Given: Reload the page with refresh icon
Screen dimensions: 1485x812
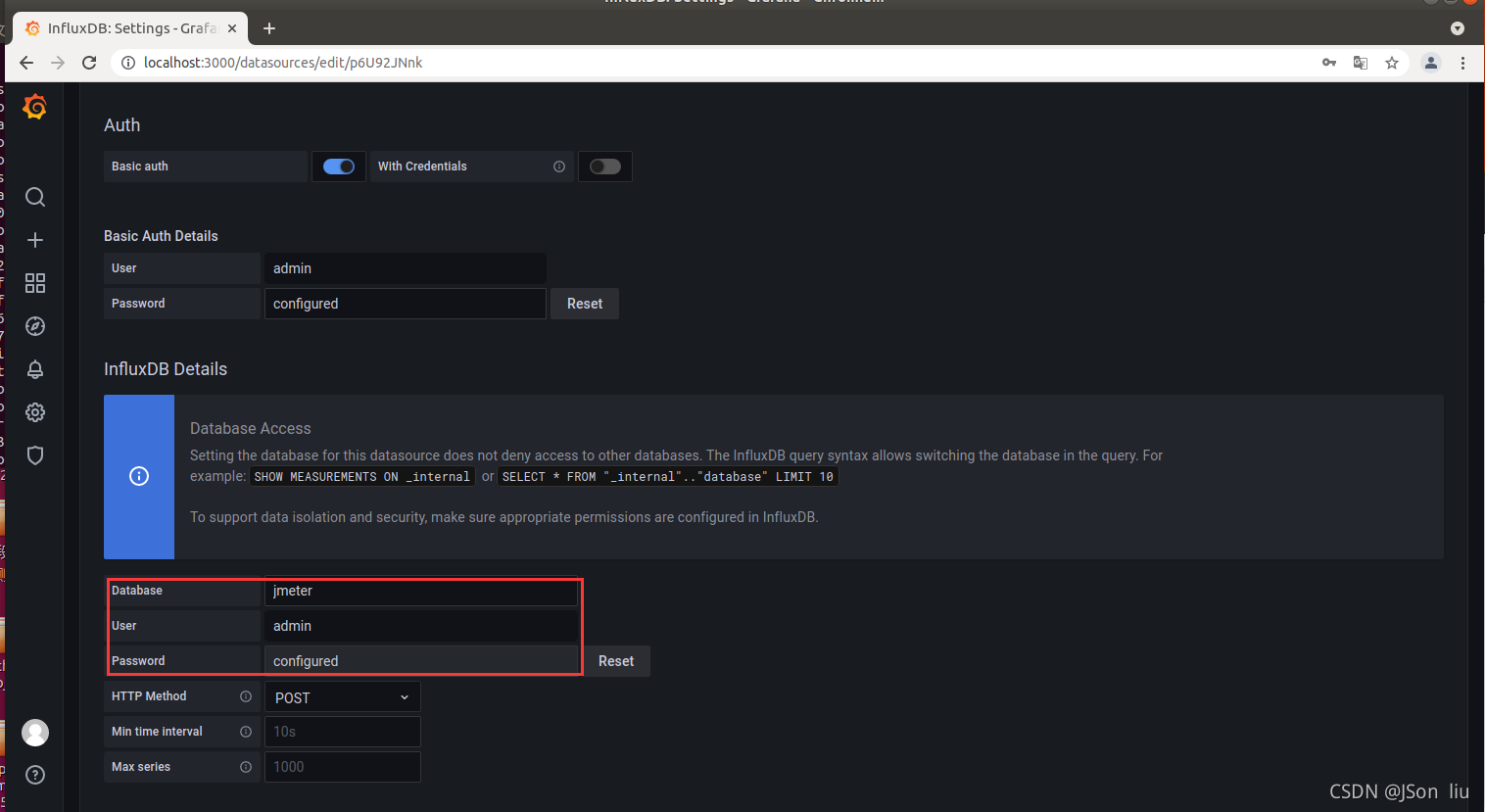Looking at the screenshot, I should [89, 63].
